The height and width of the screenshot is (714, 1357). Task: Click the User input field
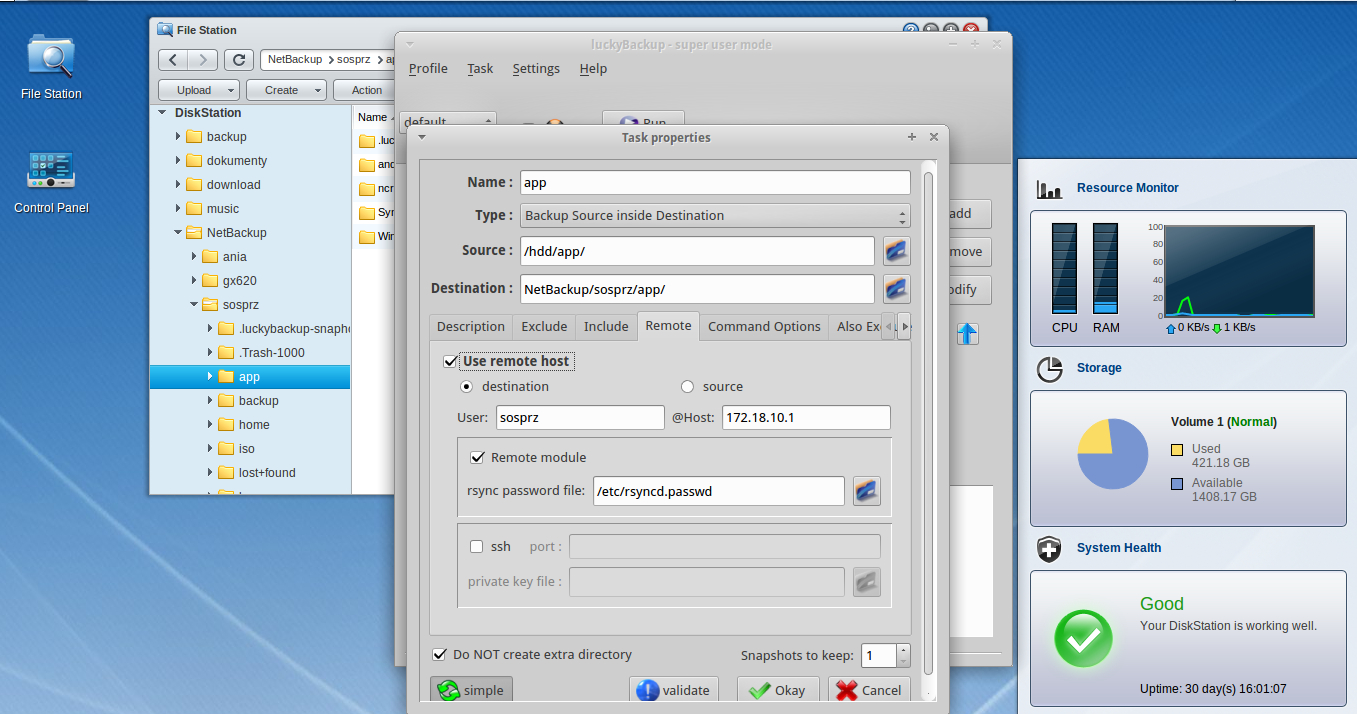(580, 418)
